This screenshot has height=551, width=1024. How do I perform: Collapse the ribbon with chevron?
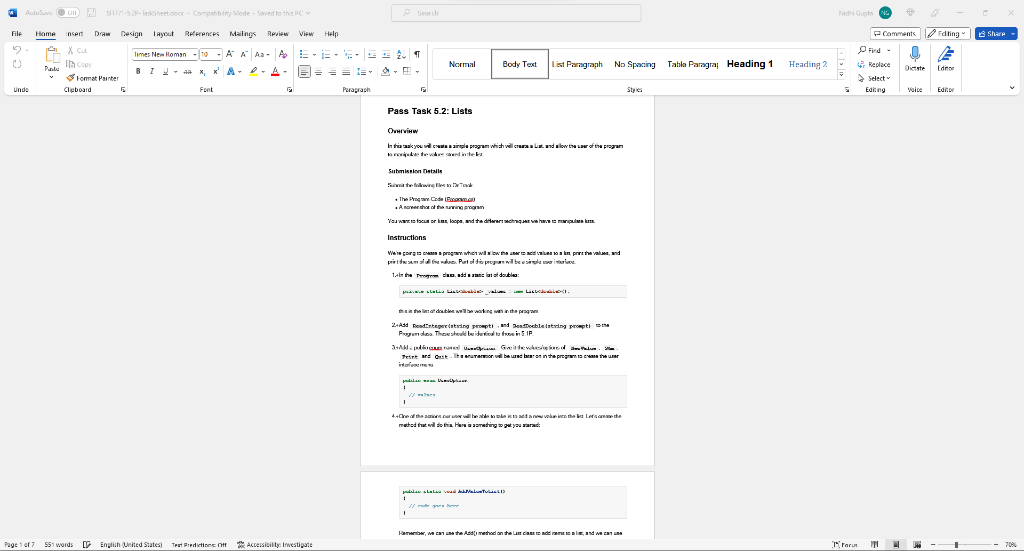point(1012,87)
